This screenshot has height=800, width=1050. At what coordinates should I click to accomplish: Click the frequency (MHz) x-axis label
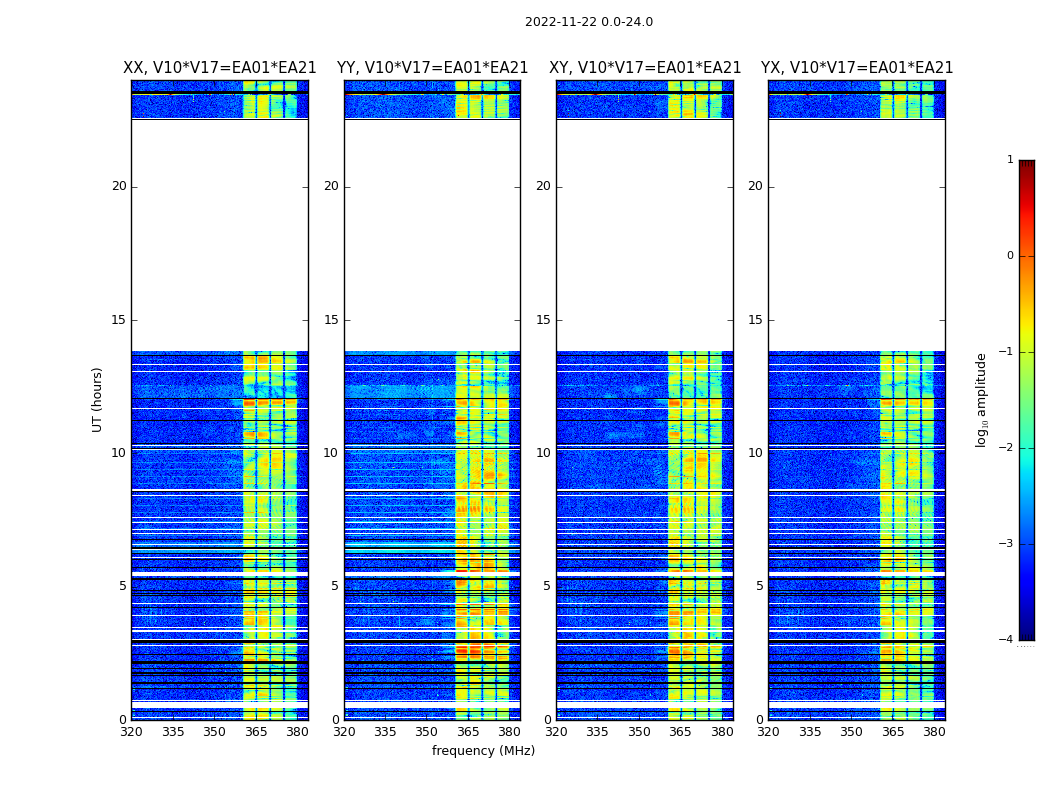click(x=483, y=751)
